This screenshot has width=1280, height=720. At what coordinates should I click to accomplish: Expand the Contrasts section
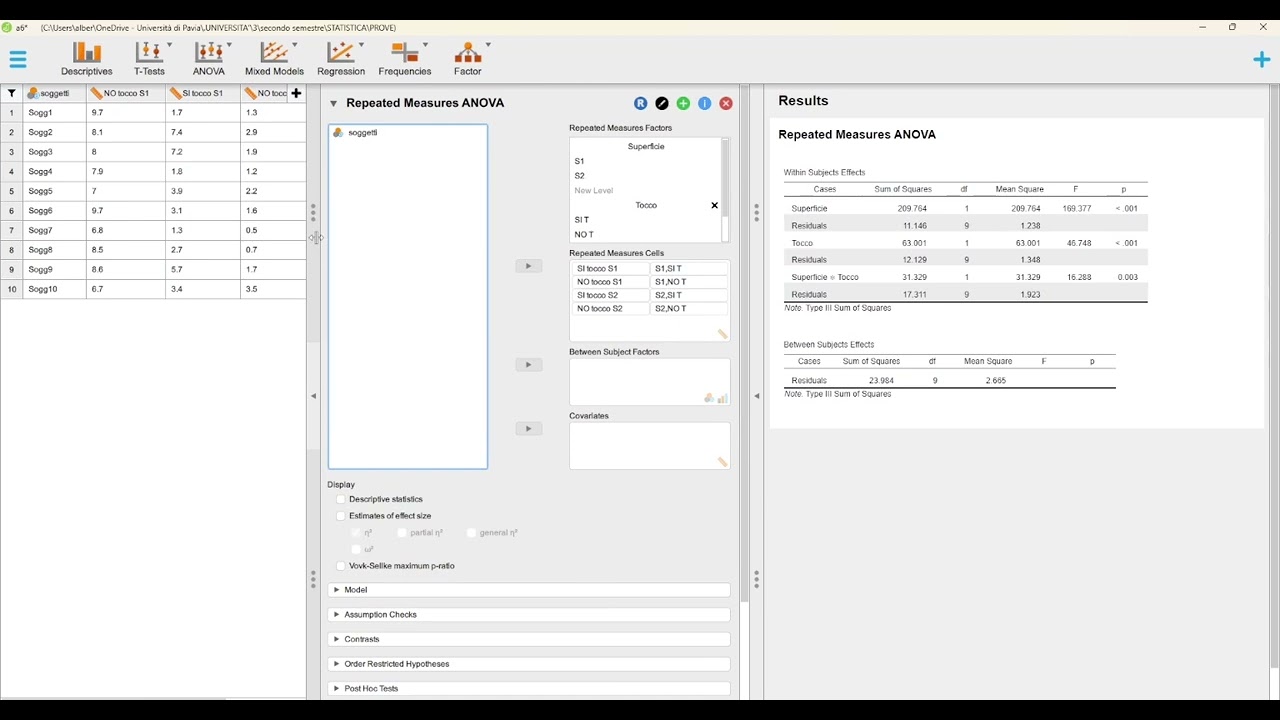(x=529, y=639)
